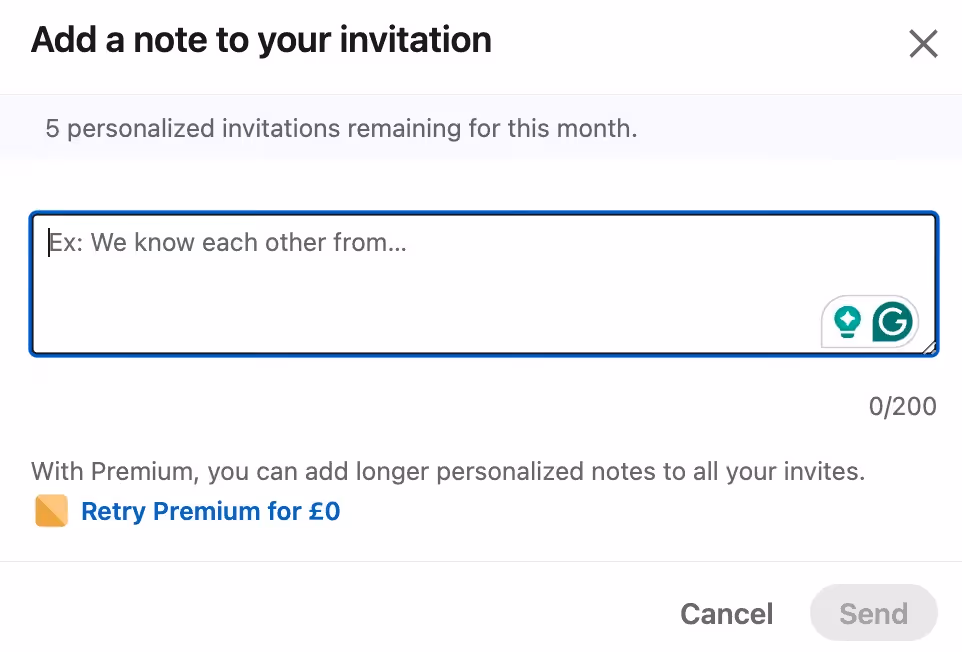Click the personalized invitations remaining banner
Viewport: 962px width, 652px height.
click(x=341, y=128)
